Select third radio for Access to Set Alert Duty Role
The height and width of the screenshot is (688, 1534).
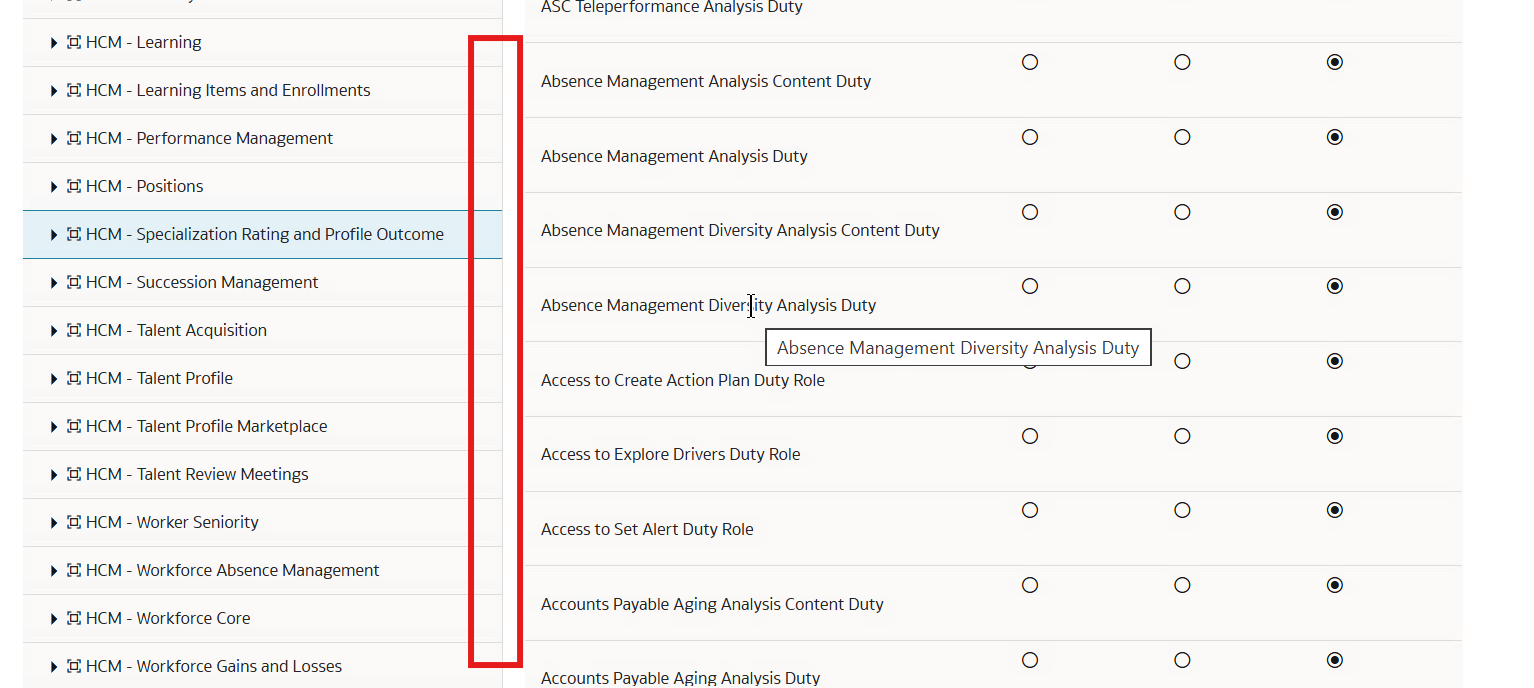tap(1334, 510)
